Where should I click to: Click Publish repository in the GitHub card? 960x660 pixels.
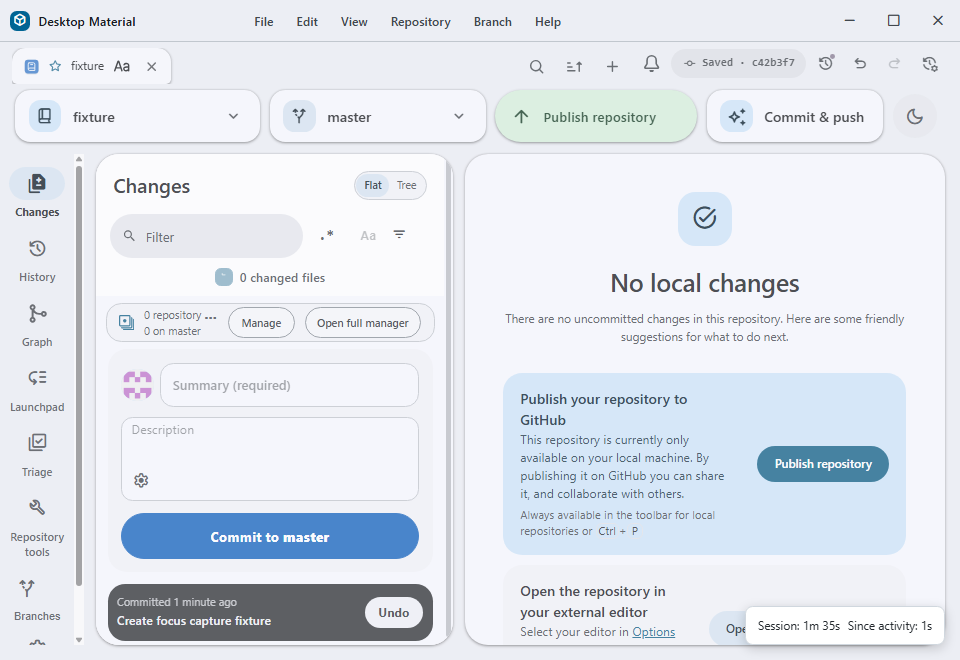(x=823, y=464)
